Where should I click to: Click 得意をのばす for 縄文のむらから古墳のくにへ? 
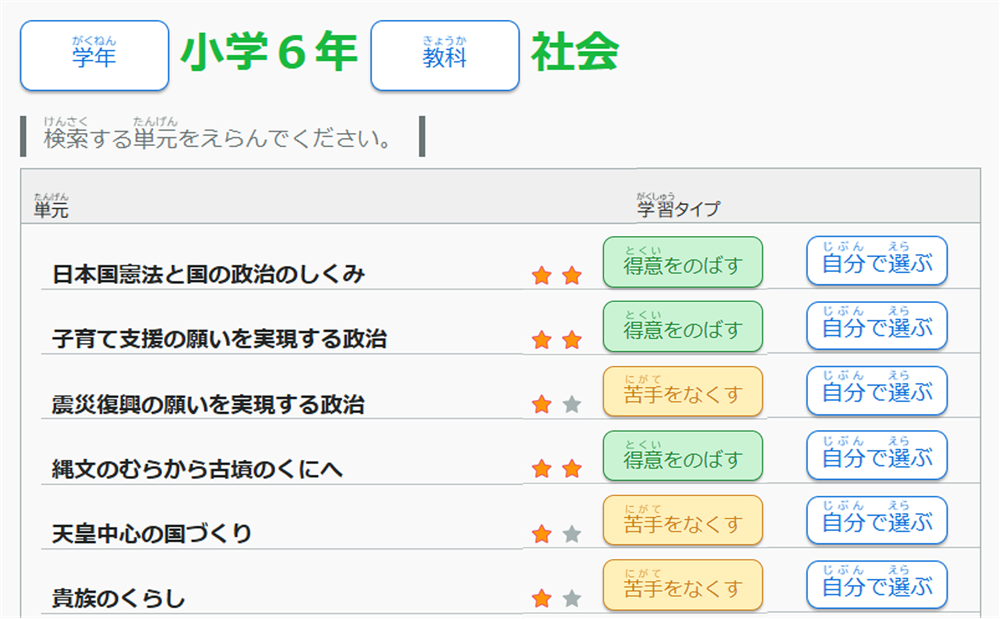click(683, 457)
